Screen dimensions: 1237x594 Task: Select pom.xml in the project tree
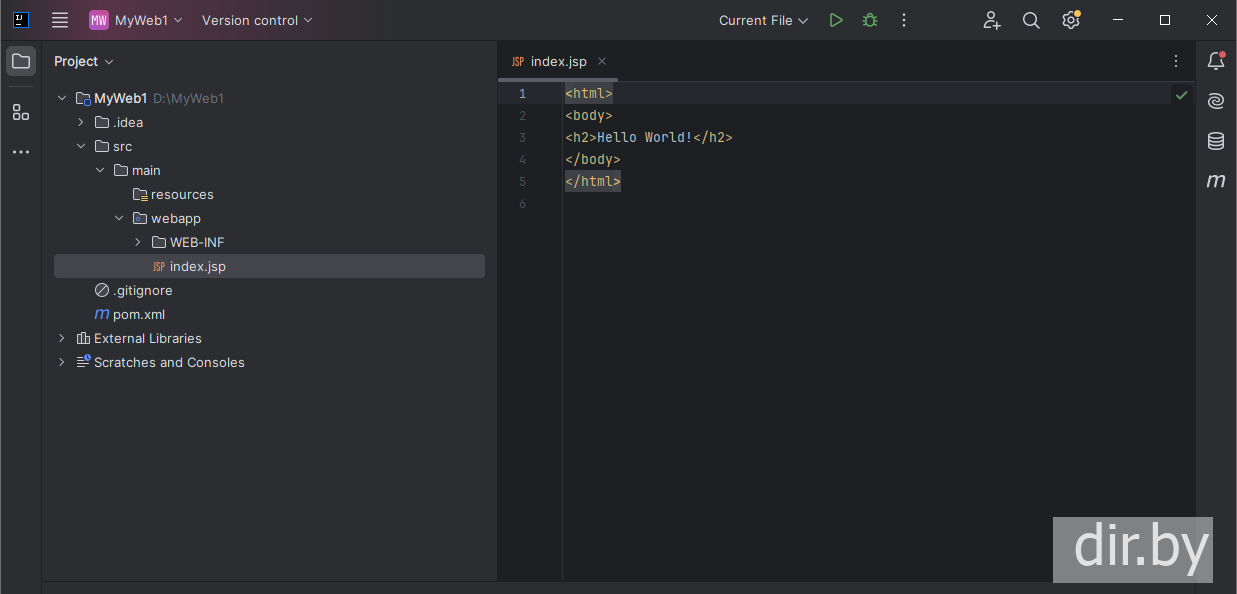[139, 314]
